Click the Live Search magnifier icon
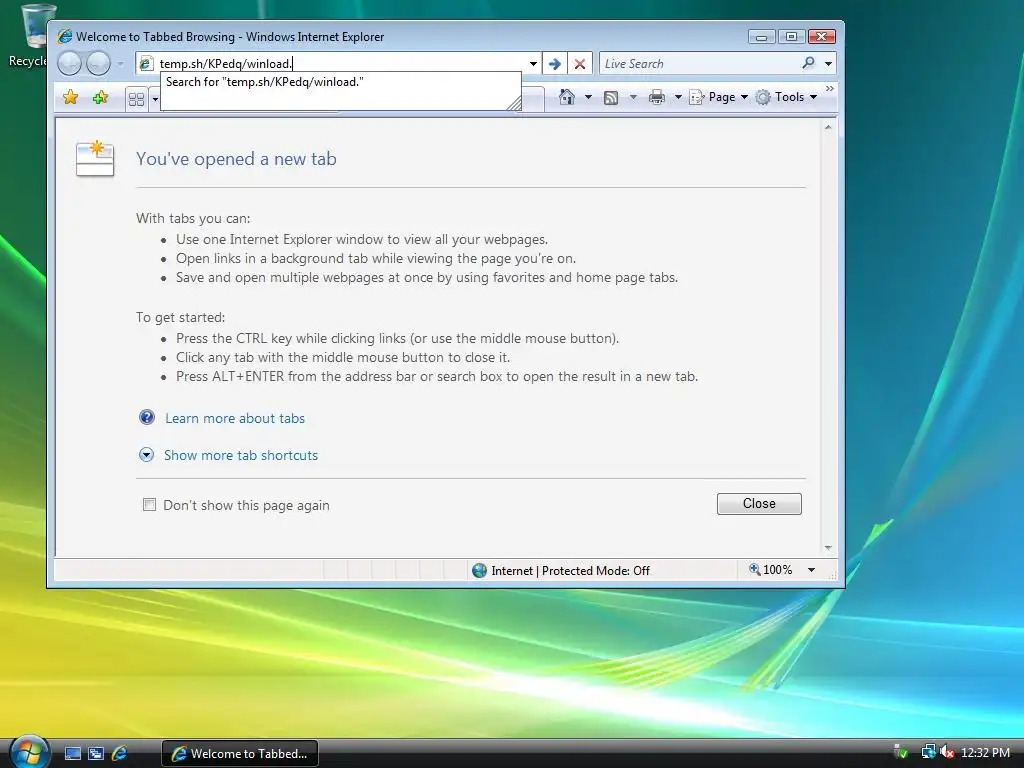 point(808,63)
